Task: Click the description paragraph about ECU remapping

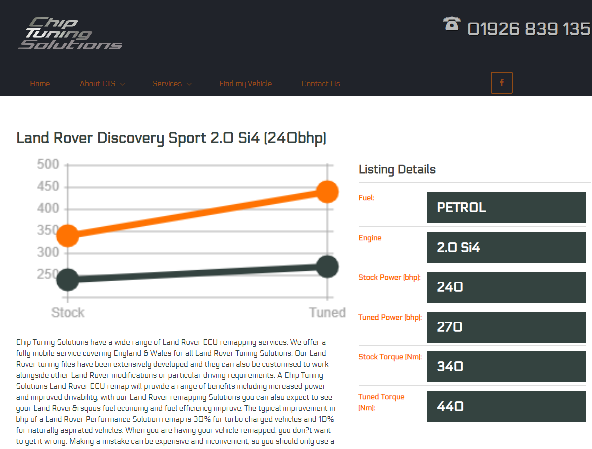Action: tap(176, 392)
